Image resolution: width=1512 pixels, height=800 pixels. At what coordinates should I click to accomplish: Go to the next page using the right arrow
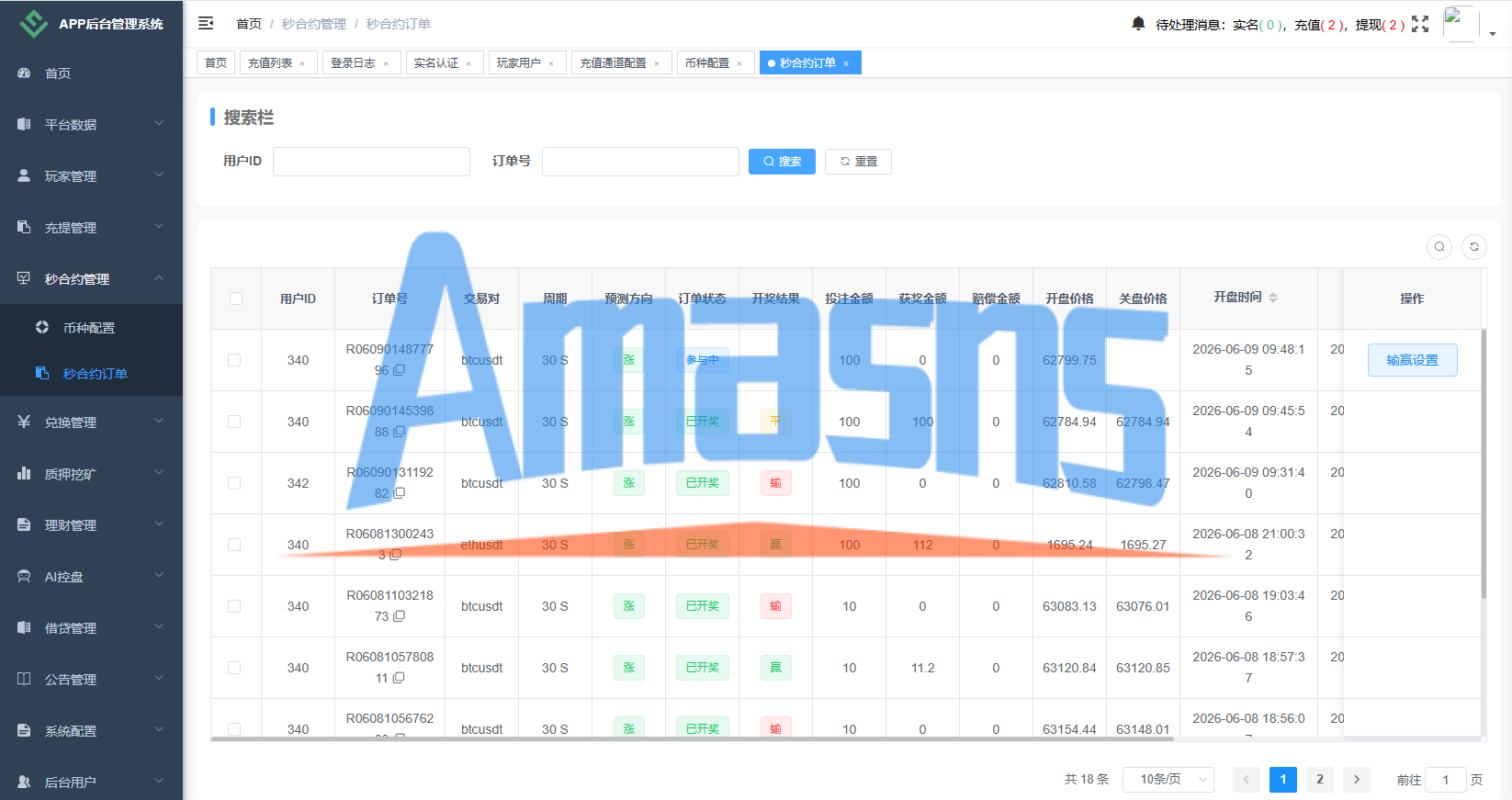coord(1357,780)
